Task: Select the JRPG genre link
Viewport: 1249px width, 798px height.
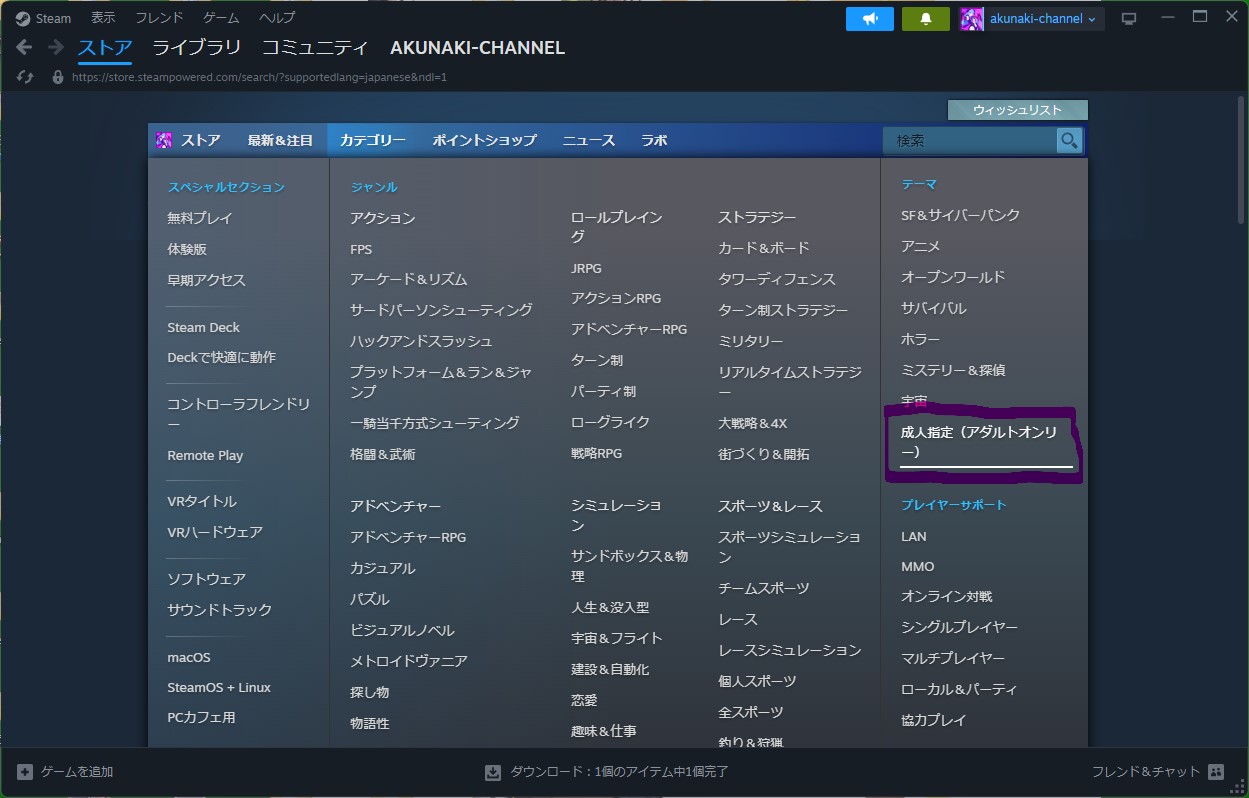Action: pyautogui.click(x=586, y=268)
